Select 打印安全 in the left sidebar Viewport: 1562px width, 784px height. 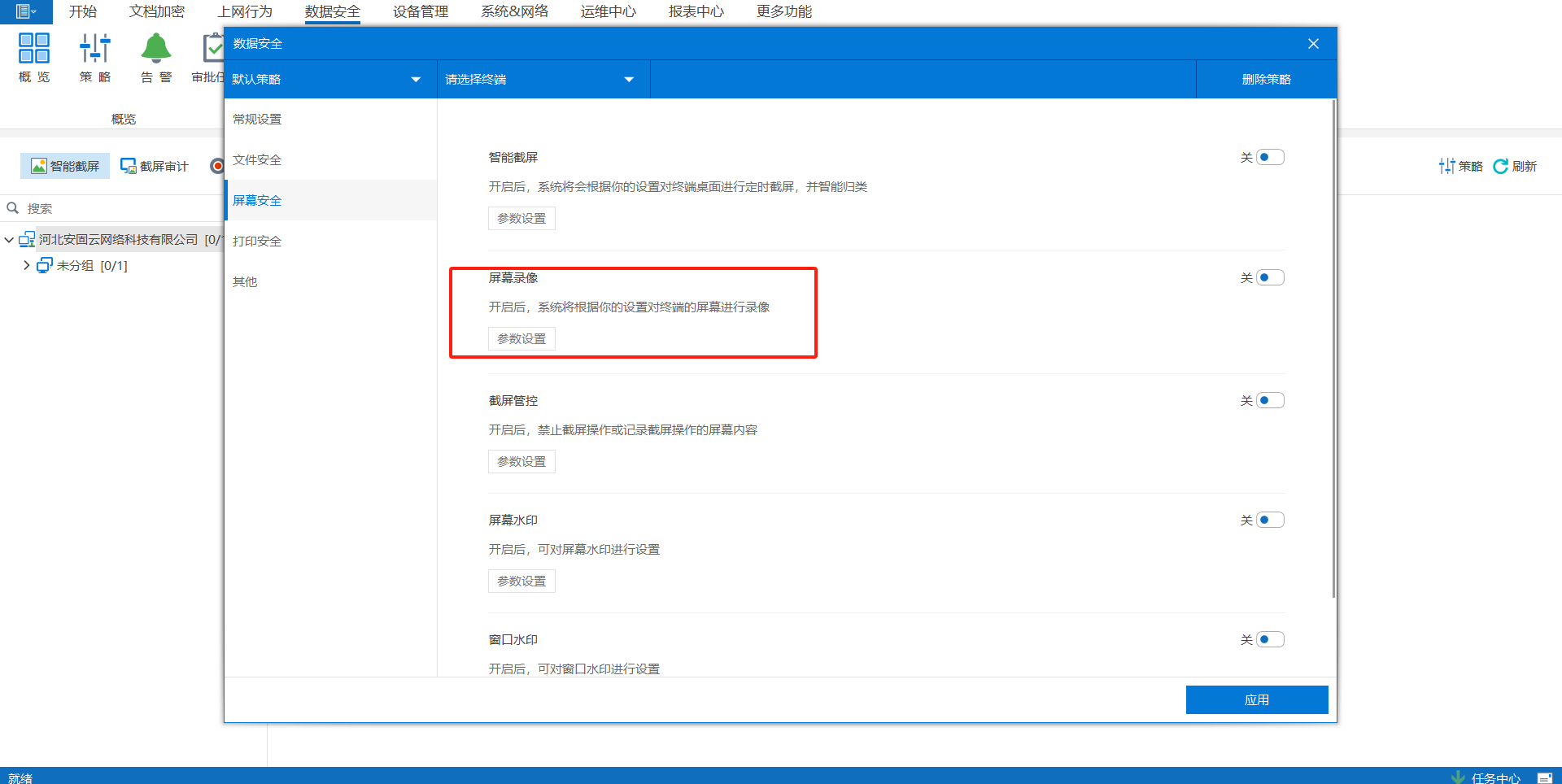[257, 241]
